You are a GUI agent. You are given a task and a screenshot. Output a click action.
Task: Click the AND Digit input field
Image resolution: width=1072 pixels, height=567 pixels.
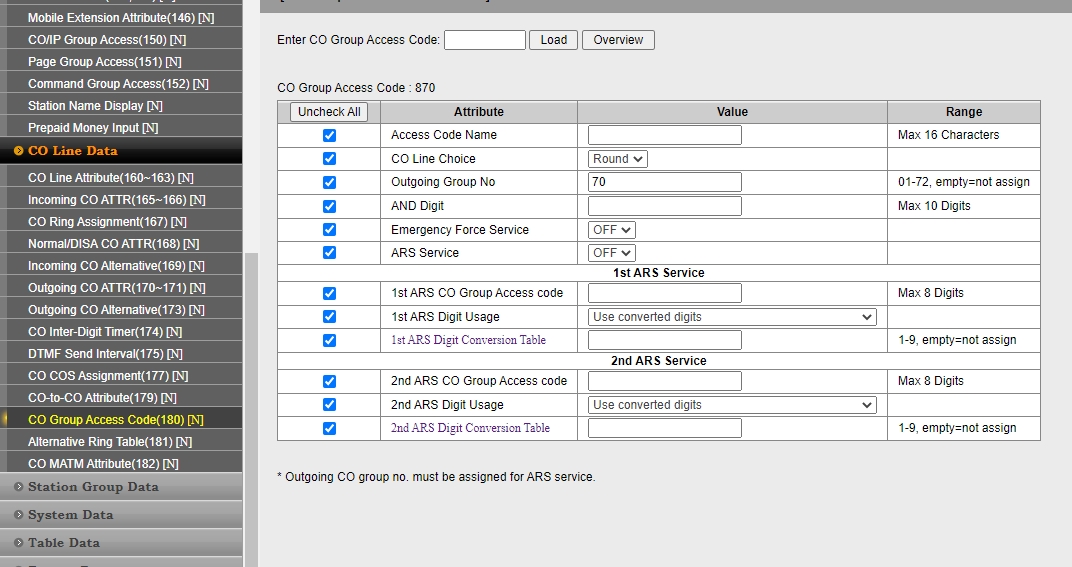click(x=664, y=206)
